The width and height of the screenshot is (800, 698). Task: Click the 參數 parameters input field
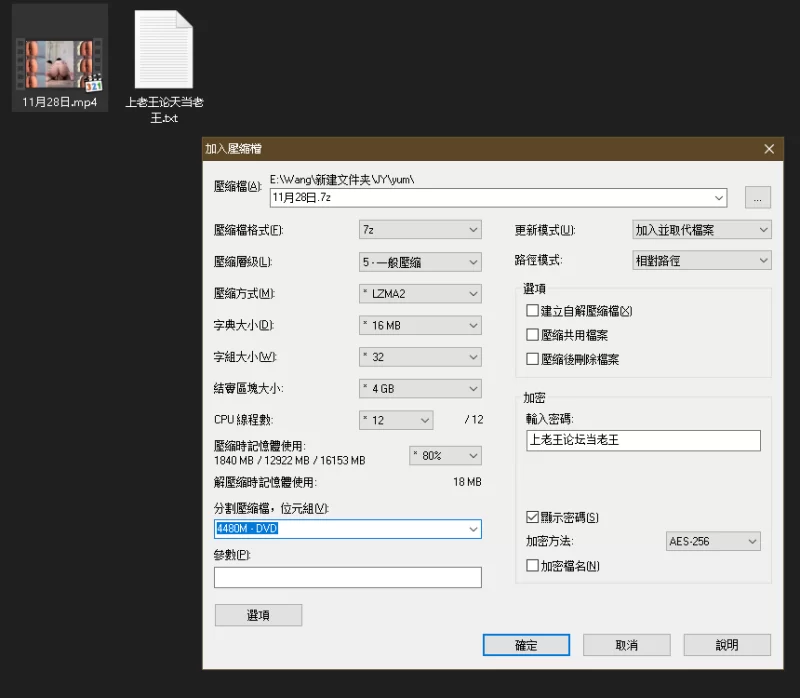coord(347,577)
